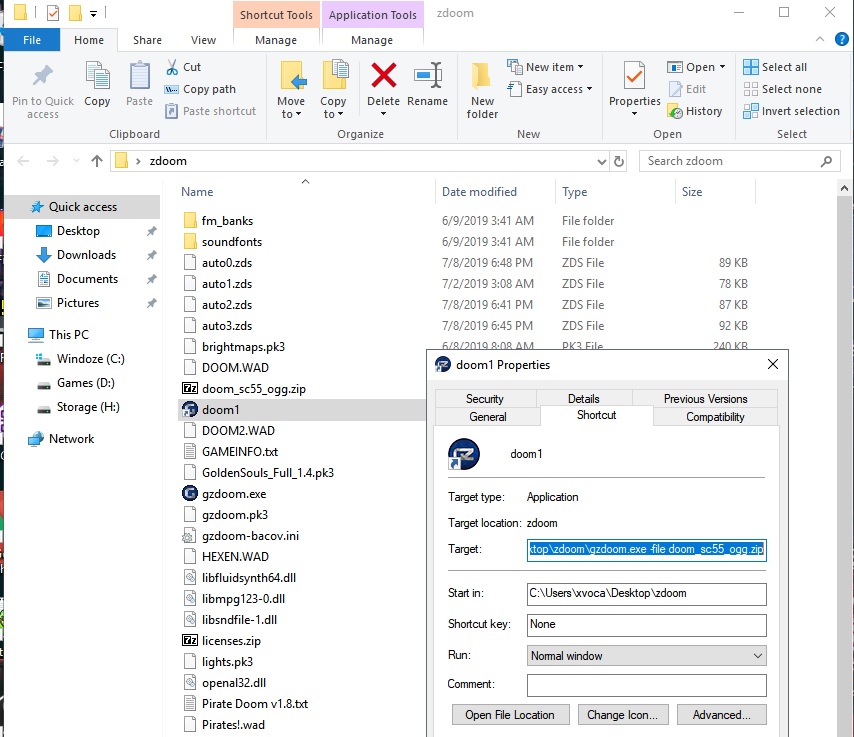Click the Copy ribbon icon
Screen dimensions: 854x737
[x=97, y=76]
